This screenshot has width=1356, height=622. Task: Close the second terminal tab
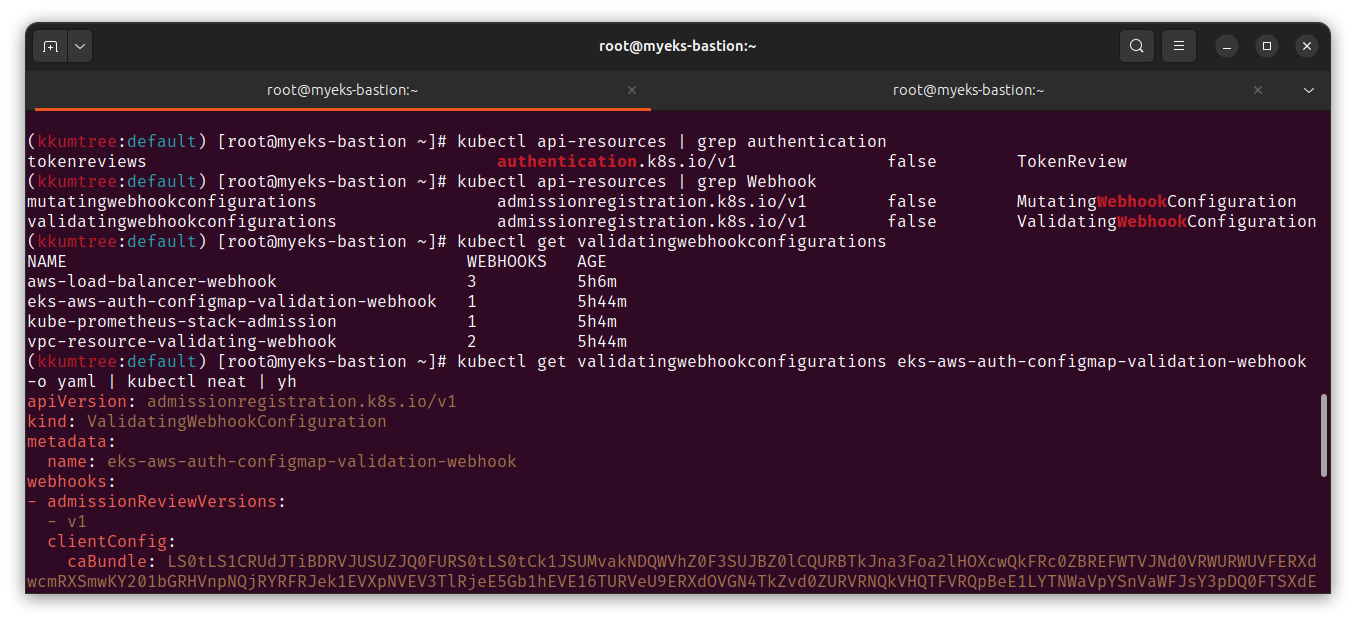[1258, 90]
